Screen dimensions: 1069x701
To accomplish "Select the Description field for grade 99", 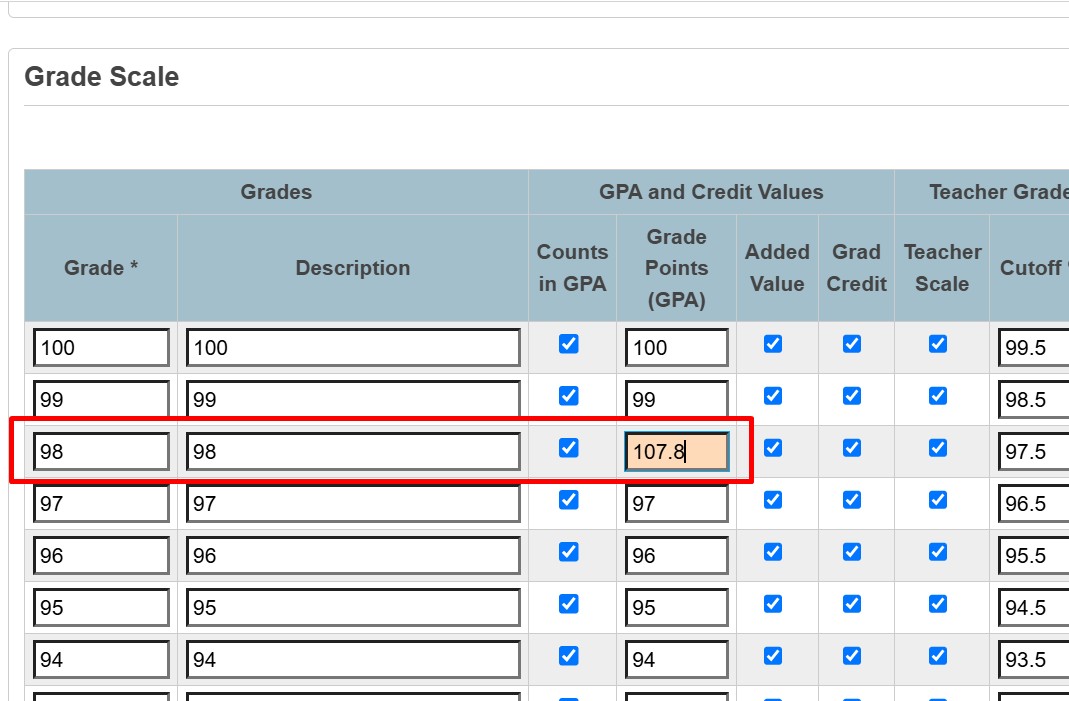I will 353,400.
